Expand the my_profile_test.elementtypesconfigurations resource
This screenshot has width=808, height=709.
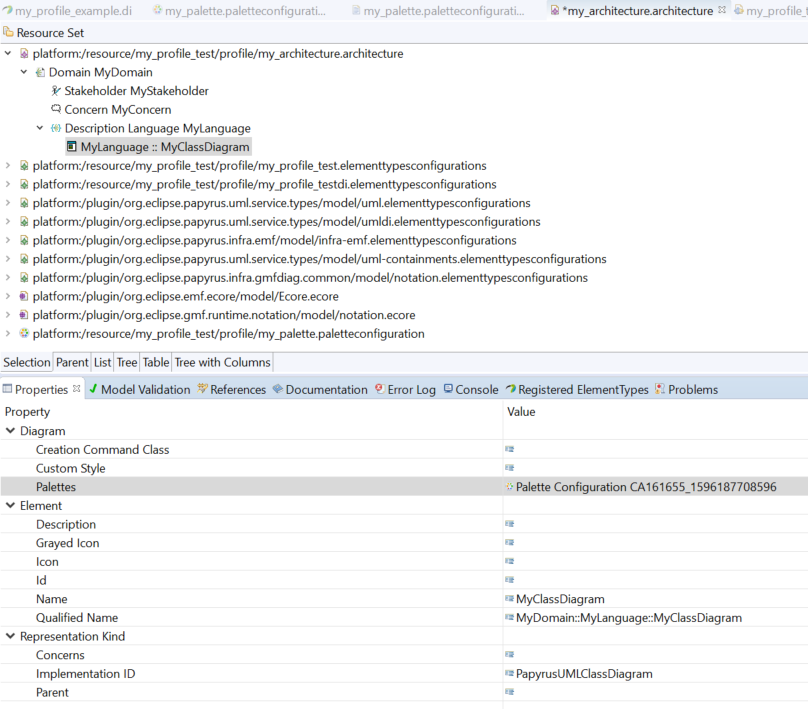click(x=8, y=165)
